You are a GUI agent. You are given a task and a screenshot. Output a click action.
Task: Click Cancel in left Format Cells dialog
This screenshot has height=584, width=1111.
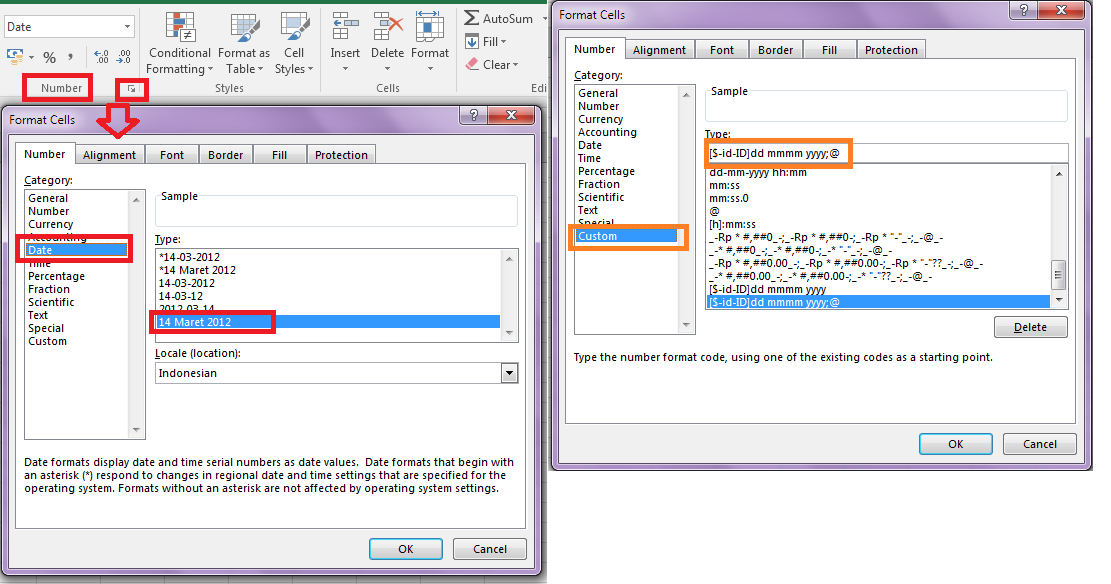490,549
